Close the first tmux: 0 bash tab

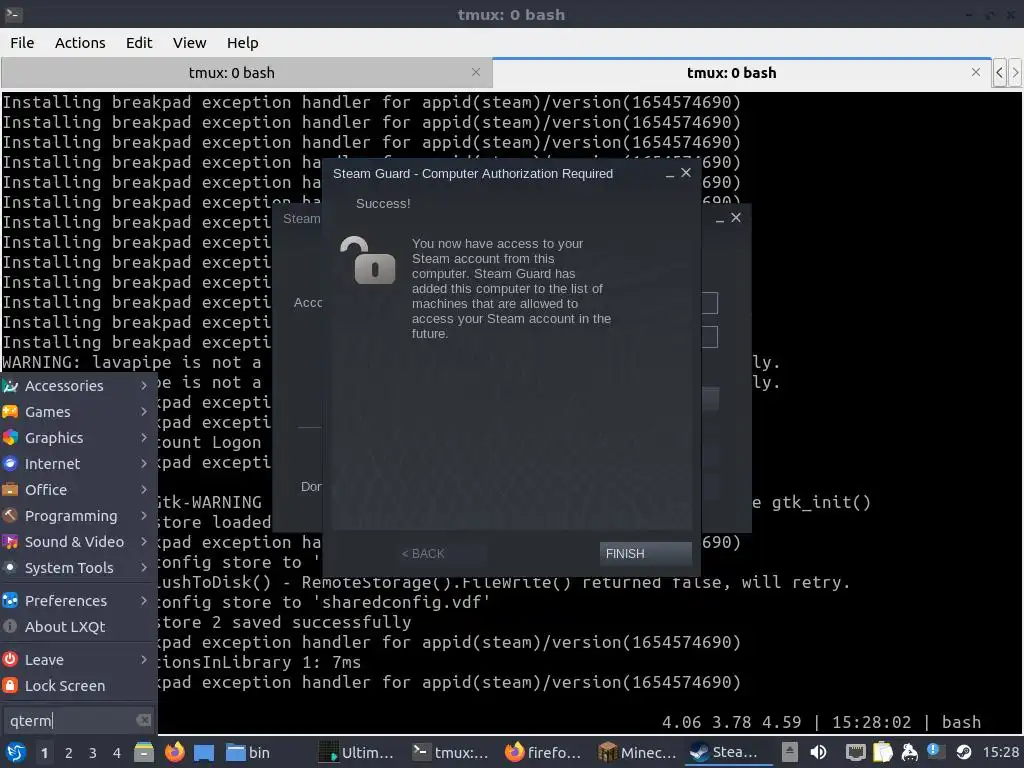476,72
